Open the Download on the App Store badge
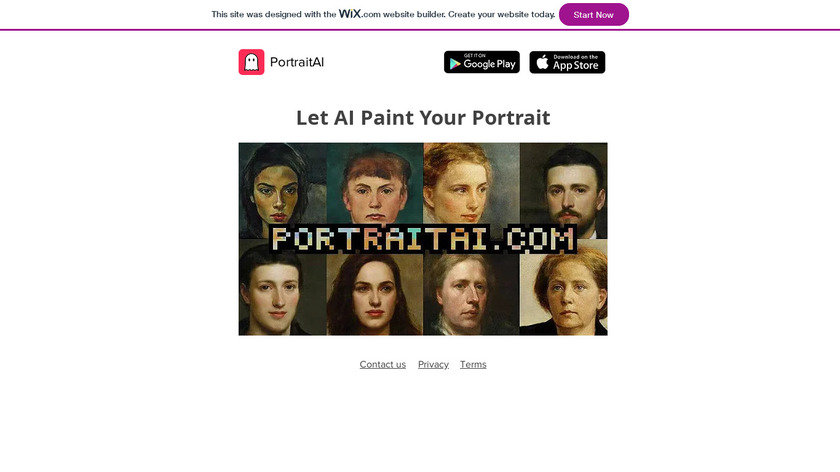Viewport: 840px width, 472px height. (567, 62)
